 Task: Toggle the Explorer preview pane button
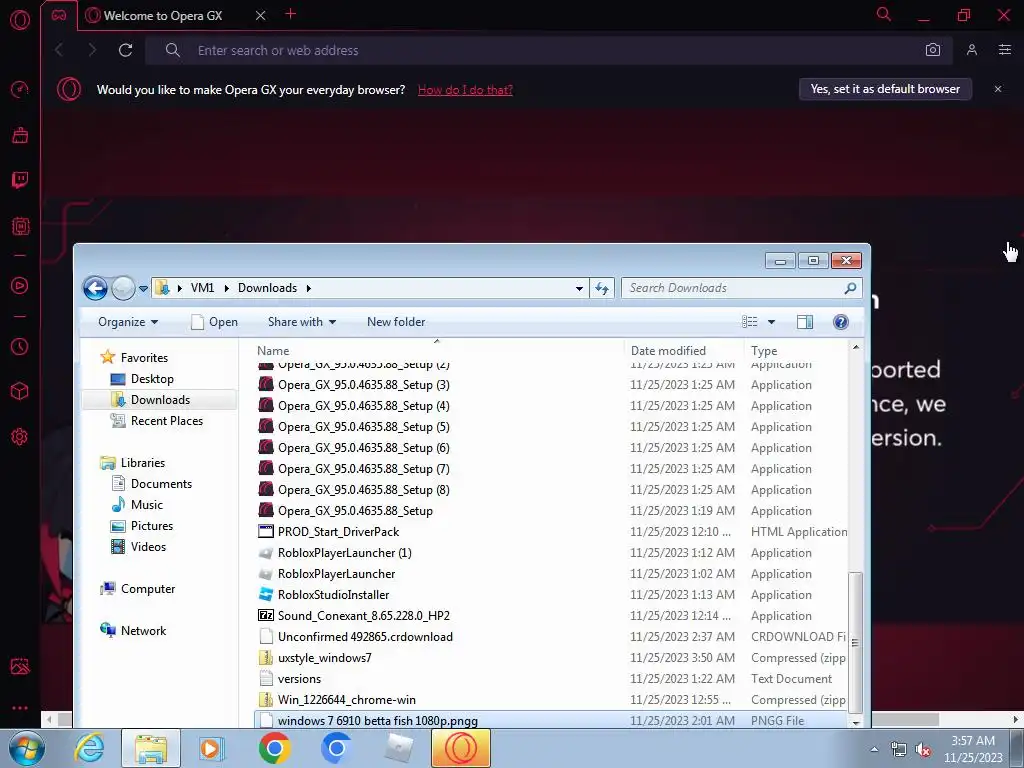click(x=805, y=322)
